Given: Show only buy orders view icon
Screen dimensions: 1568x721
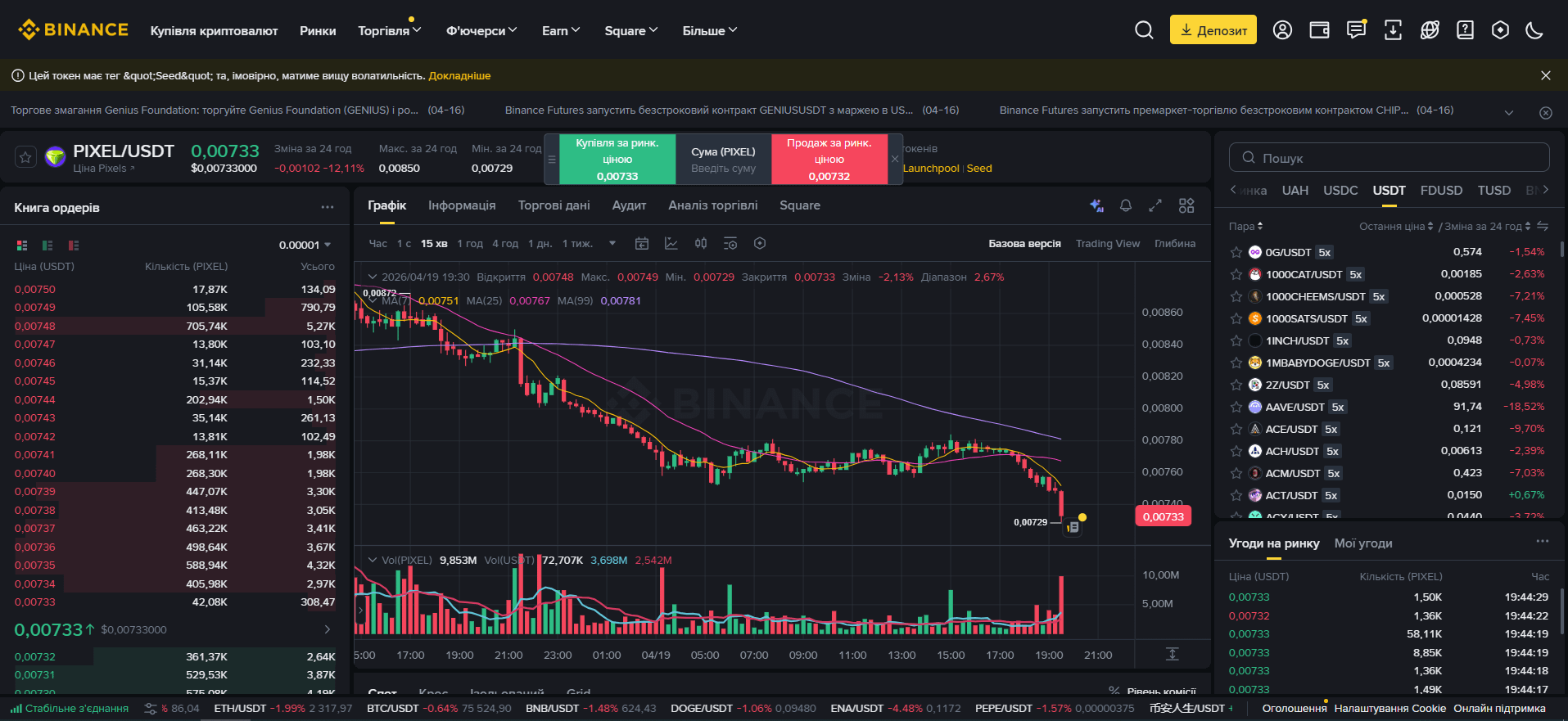Looking at the screenshot, I should coord(47,246).
